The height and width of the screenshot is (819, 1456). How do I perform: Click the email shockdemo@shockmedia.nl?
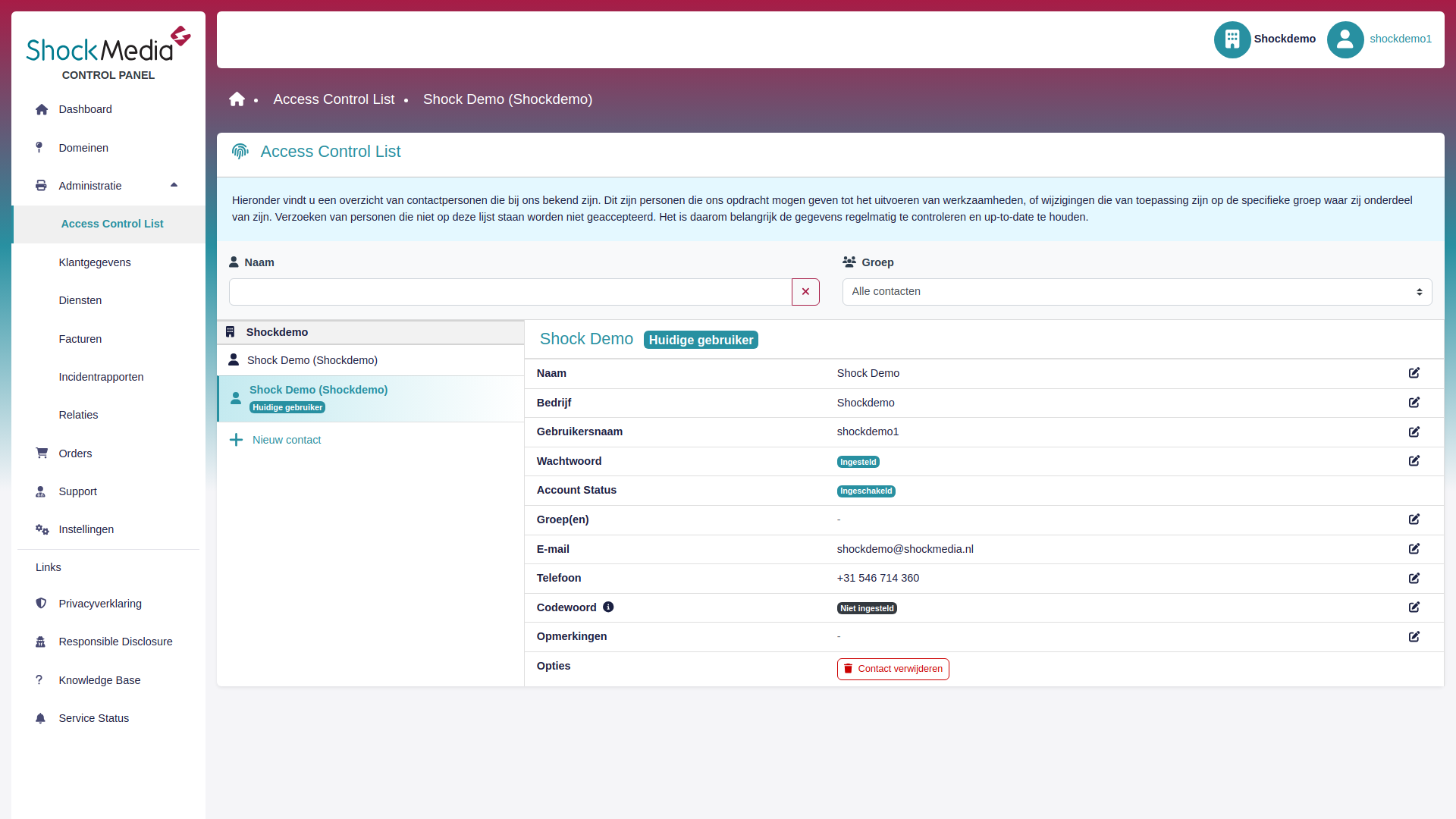[x=905, y=549]
